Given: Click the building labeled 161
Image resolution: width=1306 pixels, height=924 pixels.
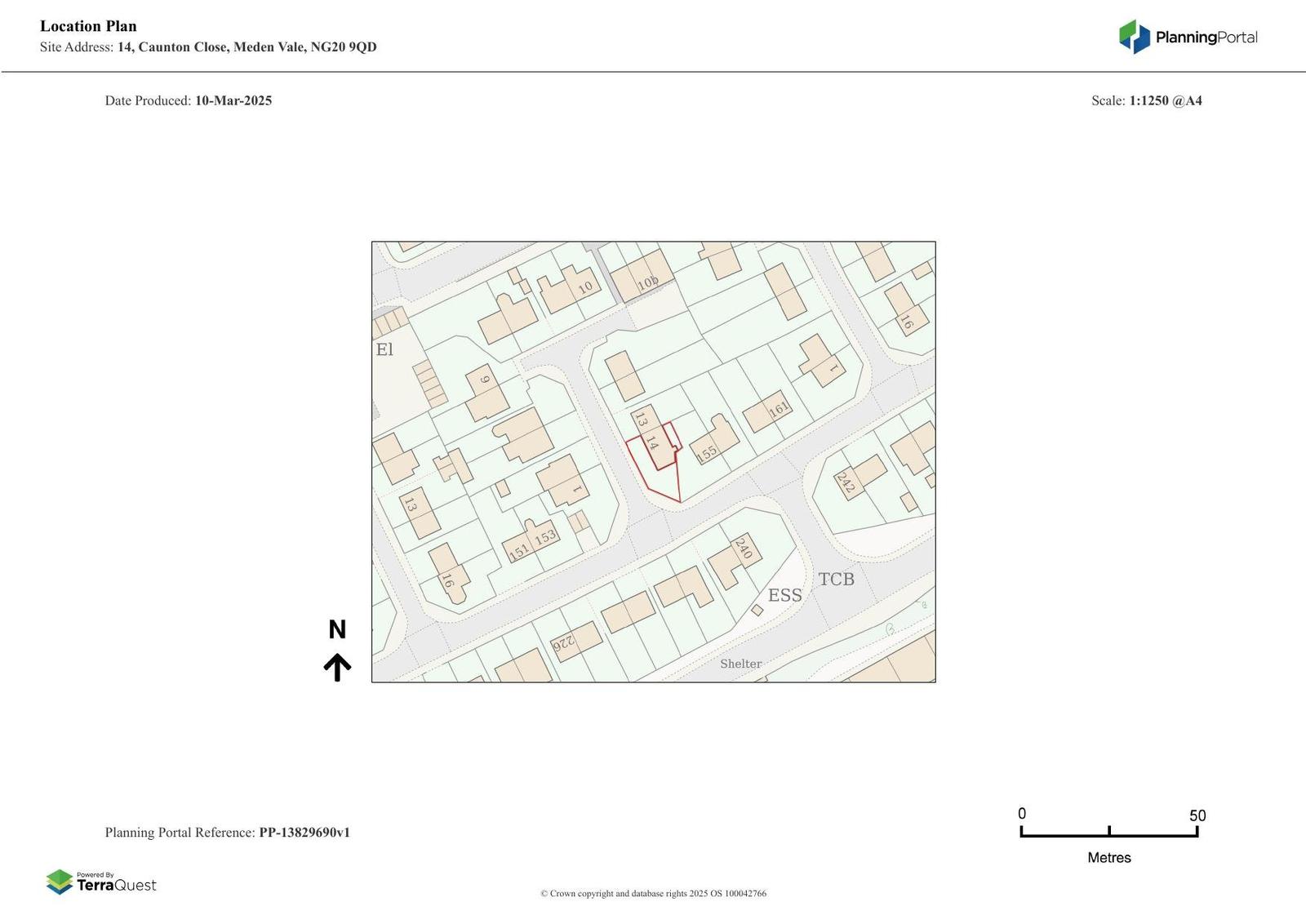Looking at the screenshot, I should (768, 411).
